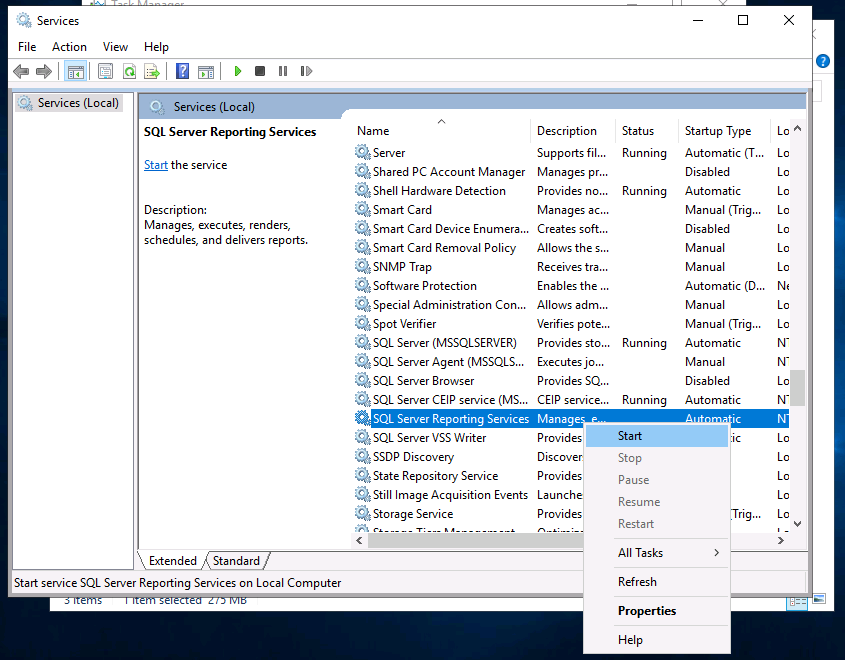Click the Forward arrow toolbar icon
This screenshot has height=660, width=845.
pyautogui.click(x=43, y=71)
